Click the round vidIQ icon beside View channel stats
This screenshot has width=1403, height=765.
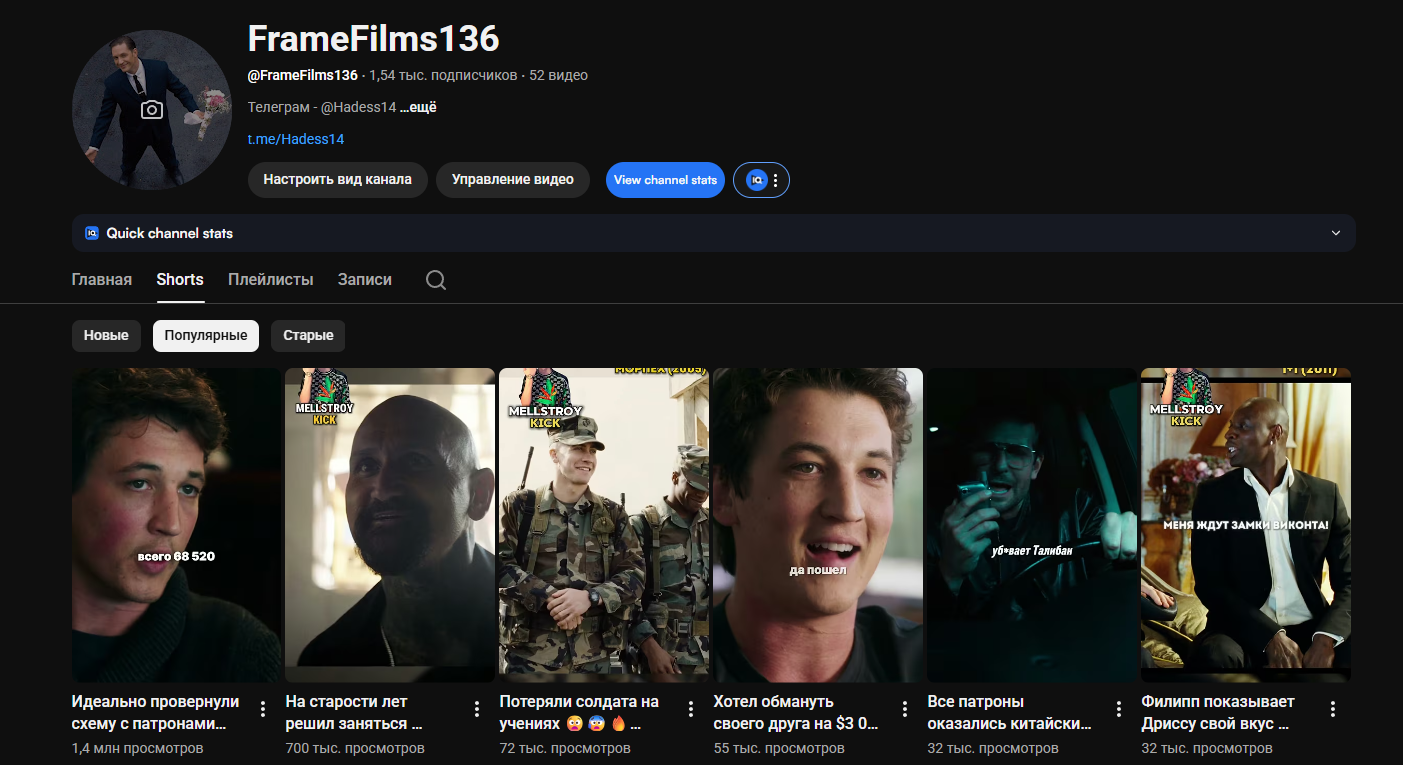755,180
